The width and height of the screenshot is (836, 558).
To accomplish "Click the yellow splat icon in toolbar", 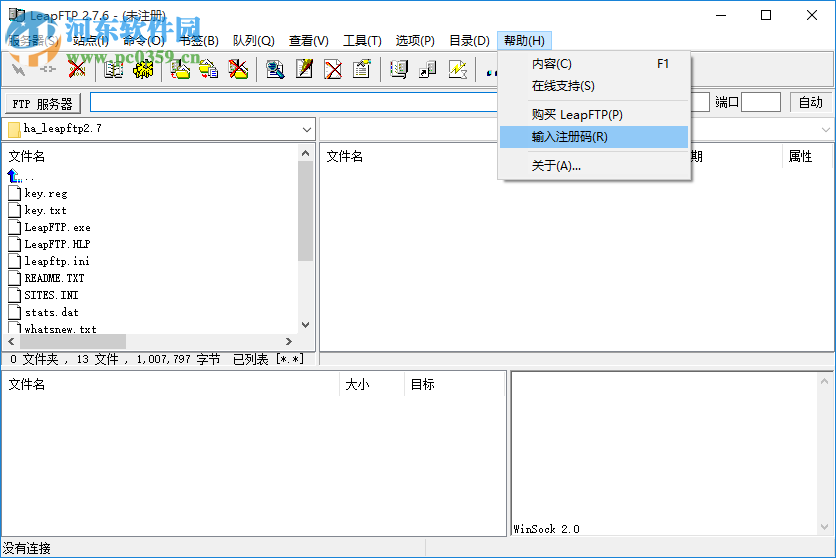I will click(x=143, y=69).
